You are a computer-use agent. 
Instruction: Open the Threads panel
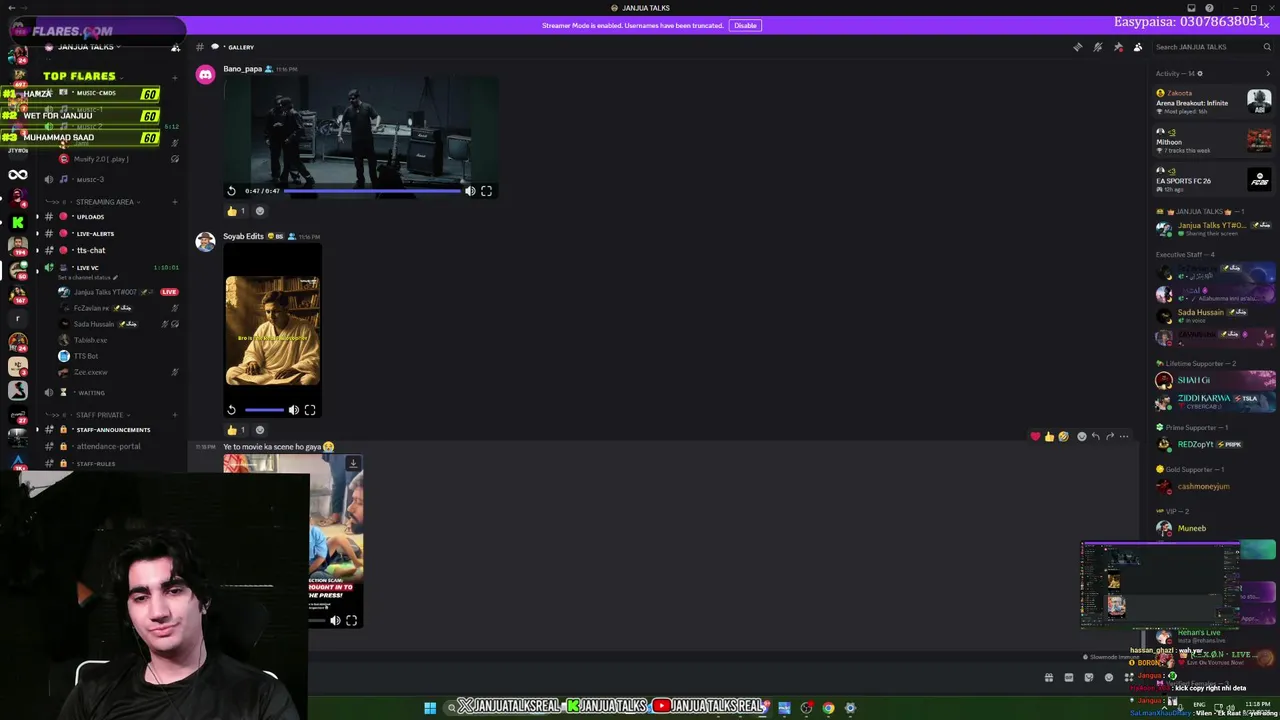[x=1078, y=47]
